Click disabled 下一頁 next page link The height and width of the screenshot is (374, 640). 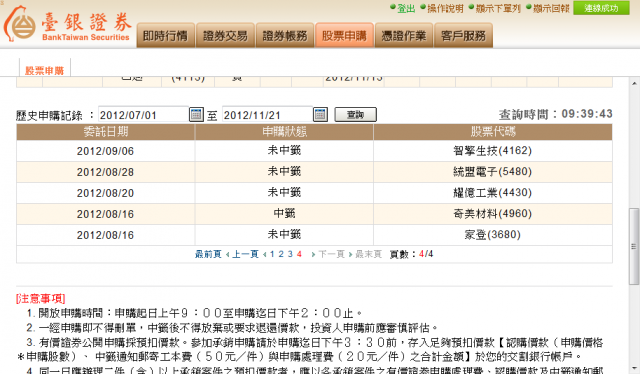tap(331, 254)
